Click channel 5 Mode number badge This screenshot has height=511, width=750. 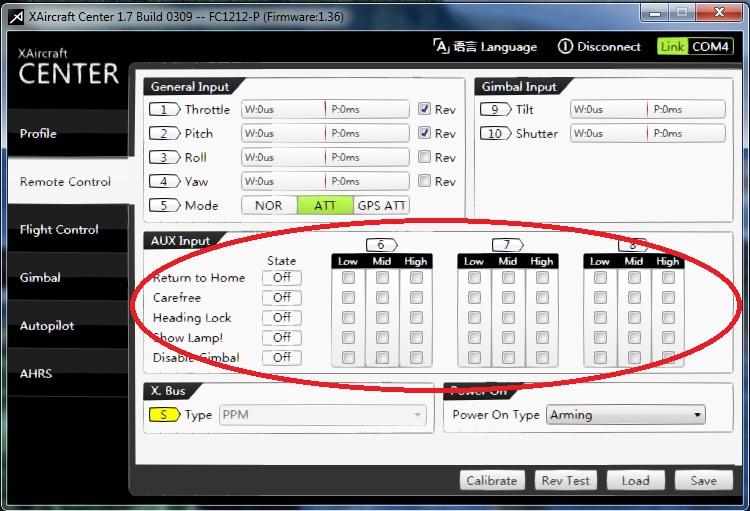click(x=164, y=205)
